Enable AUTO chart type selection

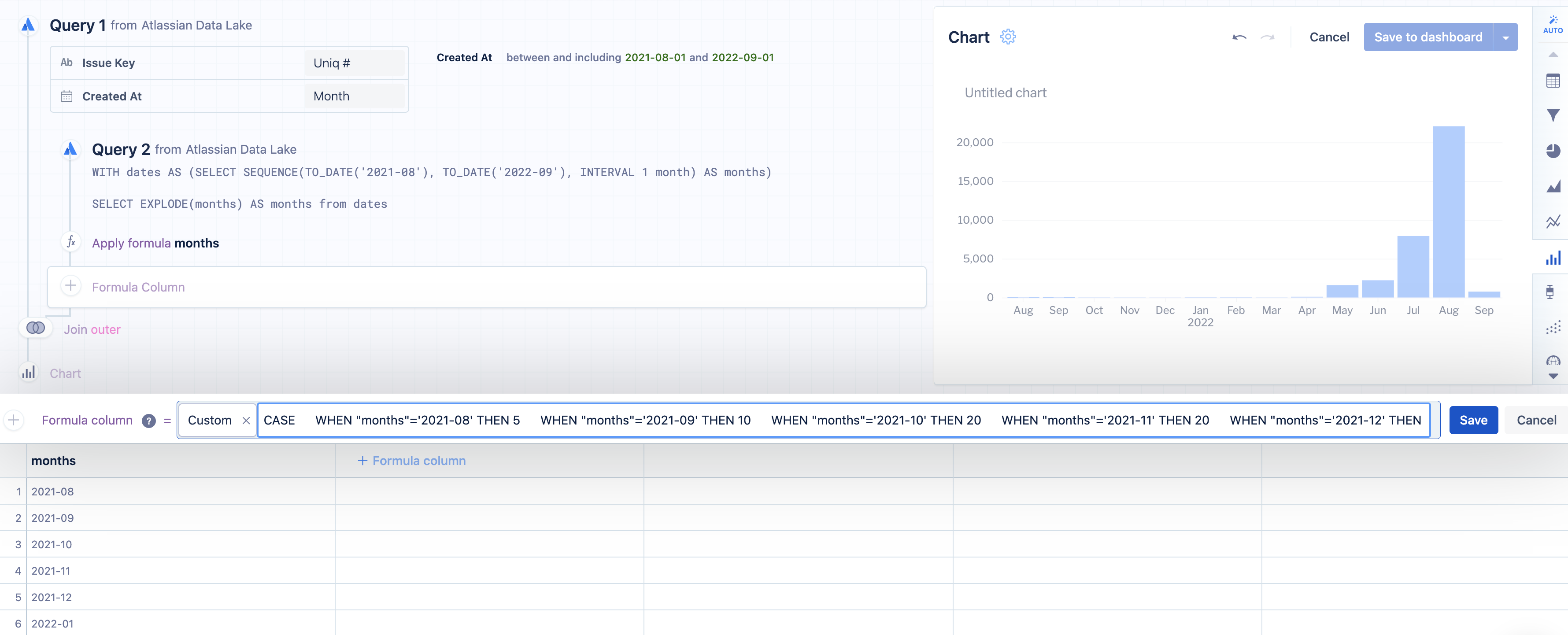point(1553,24)
